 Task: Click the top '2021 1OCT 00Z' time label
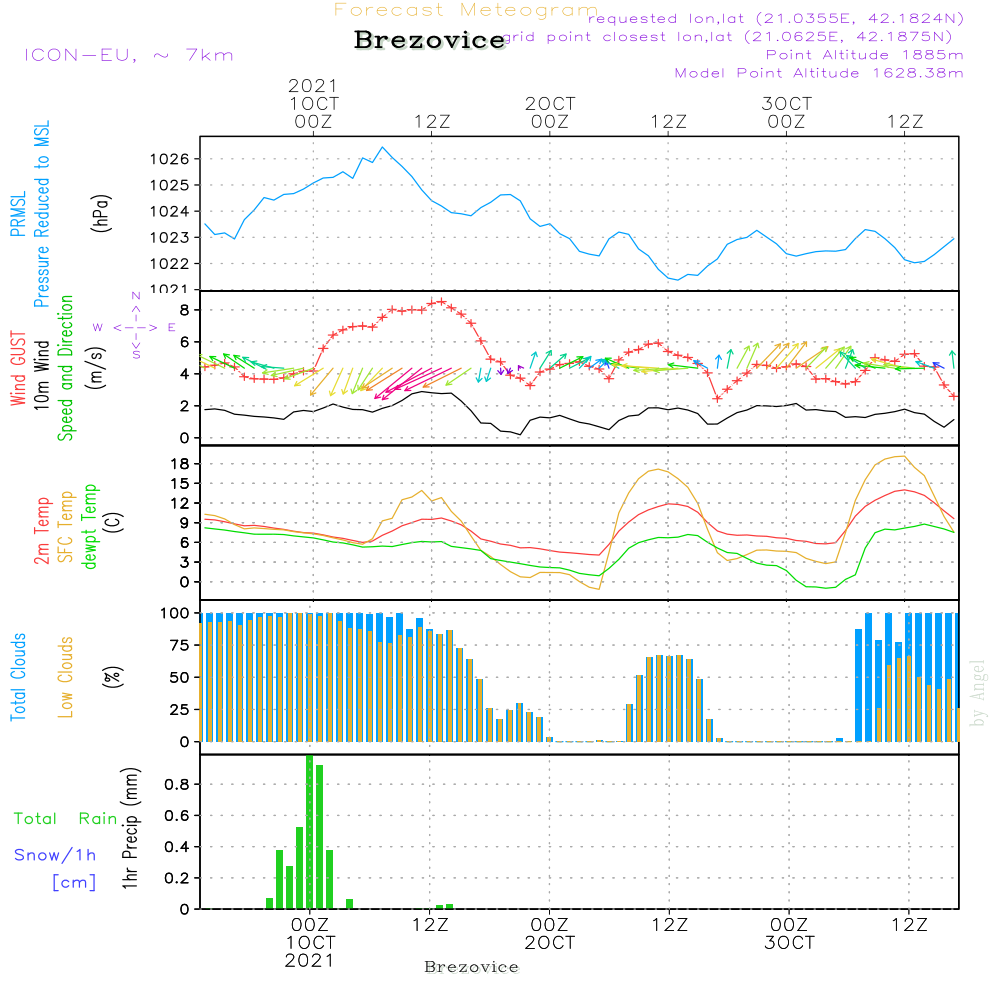pyautogui.click(x=313, y=103)
